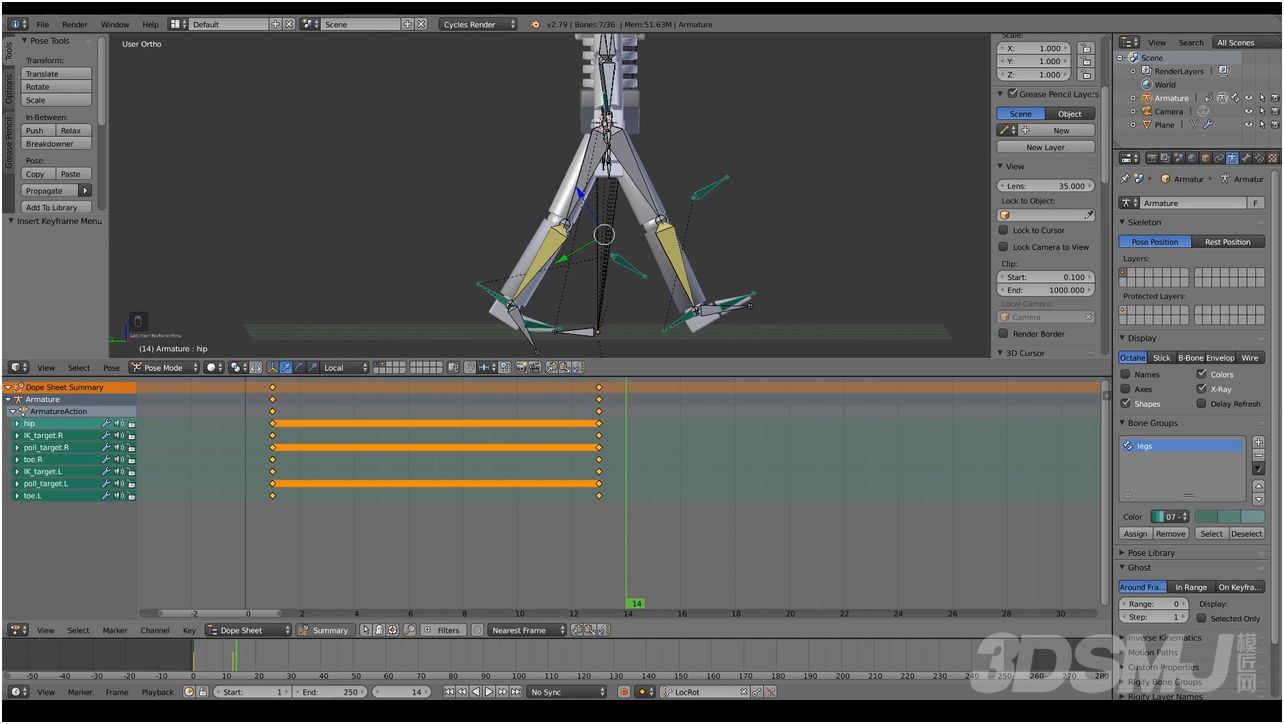Screen dimensions: 1284x724
Task: Click Assign in Bone Groups
Action: coord(1136,533)
